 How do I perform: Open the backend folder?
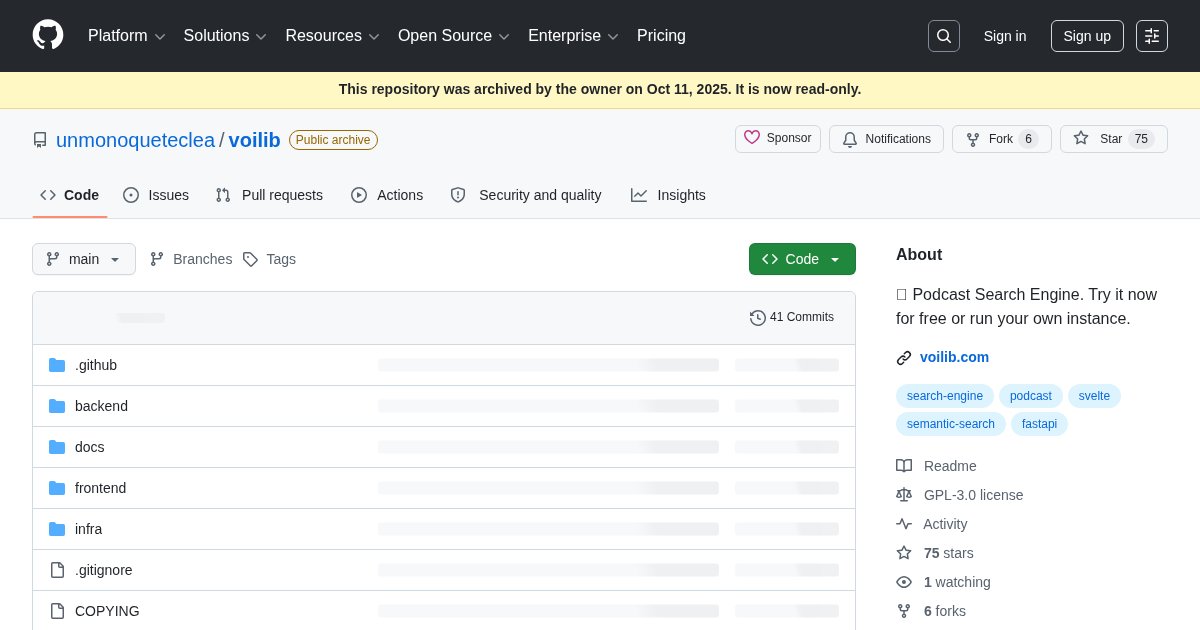coord(101,406)
